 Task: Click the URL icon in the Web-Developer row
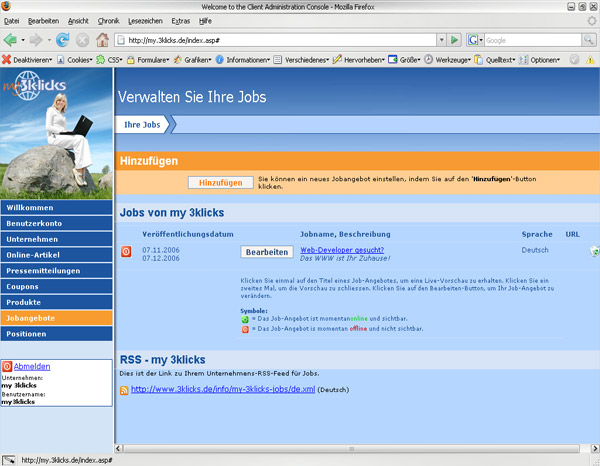click(595, 251)
